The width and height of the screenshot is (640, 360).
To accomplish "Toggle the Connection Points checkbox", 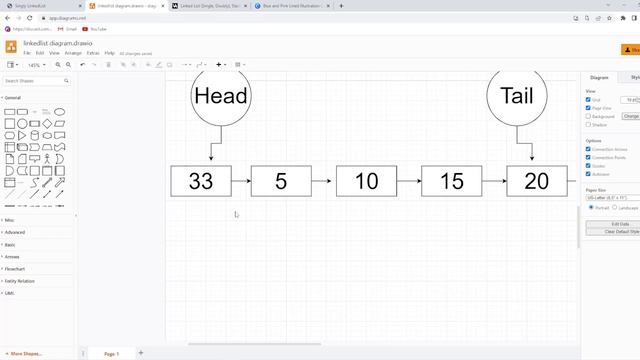I will click(588, 157).
